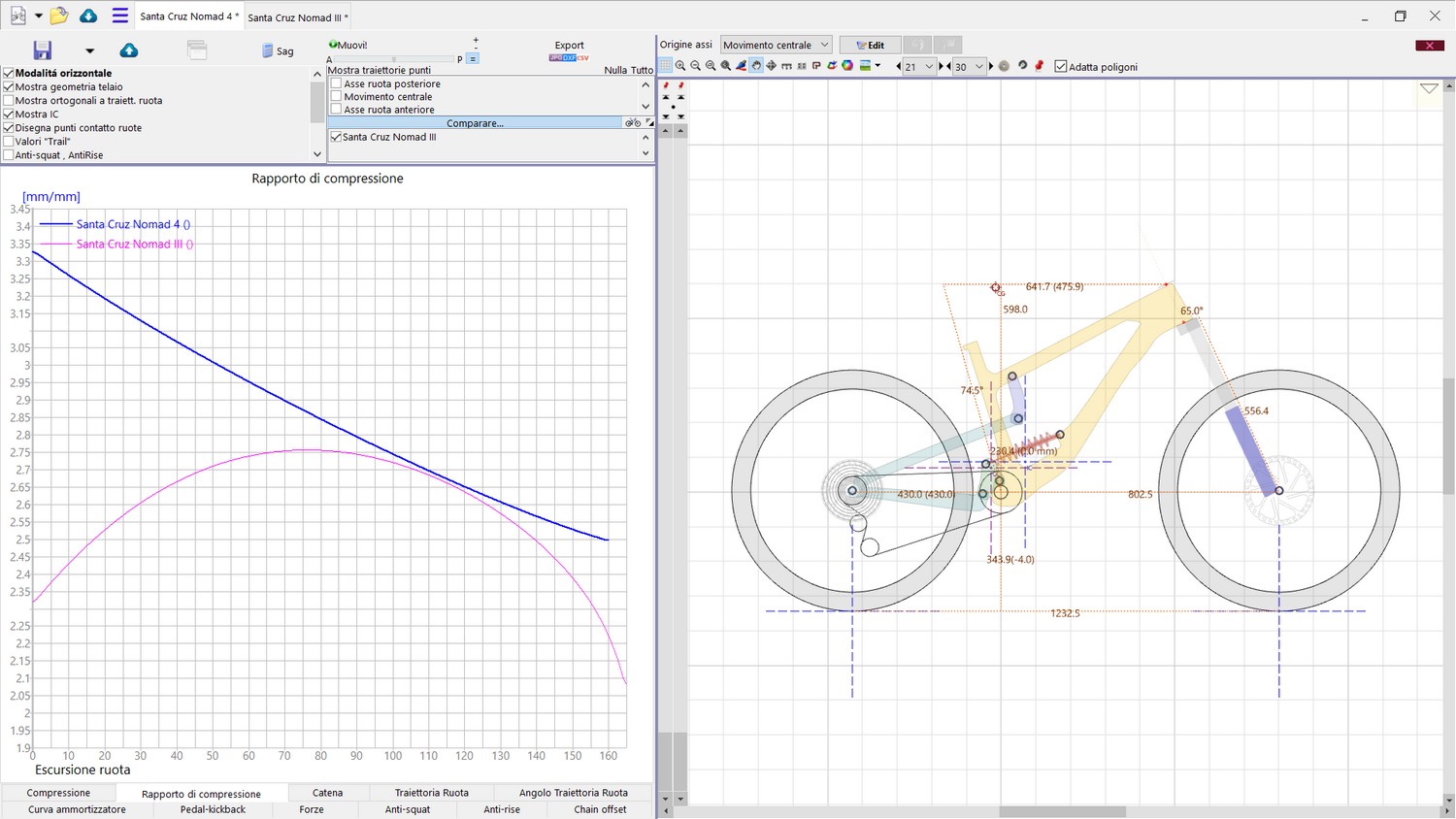The image size is (1456, 819).
Task: Select the four-arrow move tool
Action: (x=771, y=66)
